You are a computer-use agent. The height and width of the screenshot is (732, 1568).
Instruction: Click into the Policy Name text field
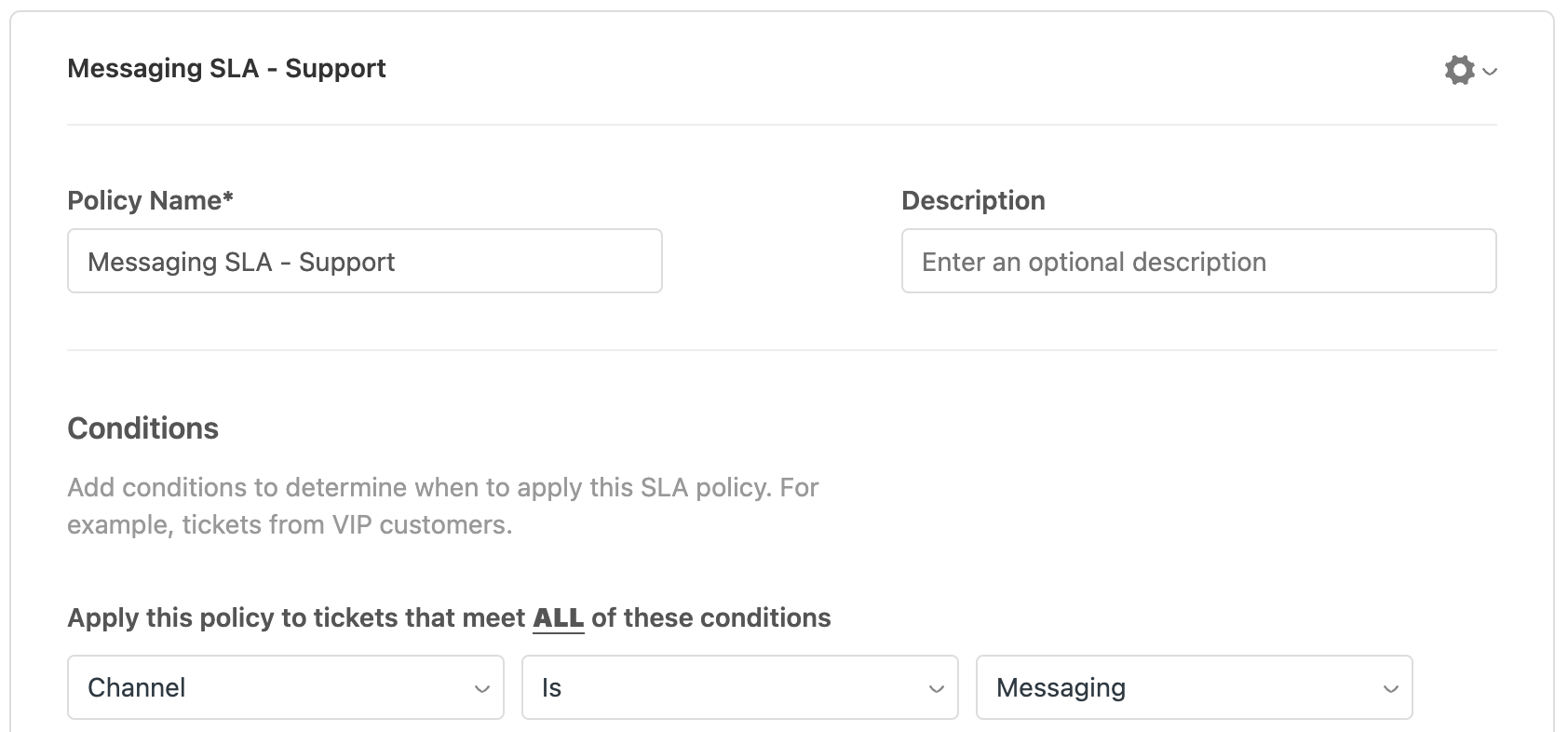(364, 262)
